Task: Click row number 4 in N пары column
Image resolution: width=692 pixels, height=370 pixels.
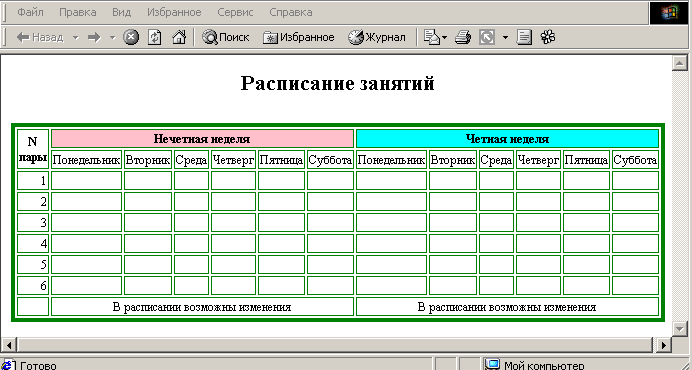Action: 33,244
